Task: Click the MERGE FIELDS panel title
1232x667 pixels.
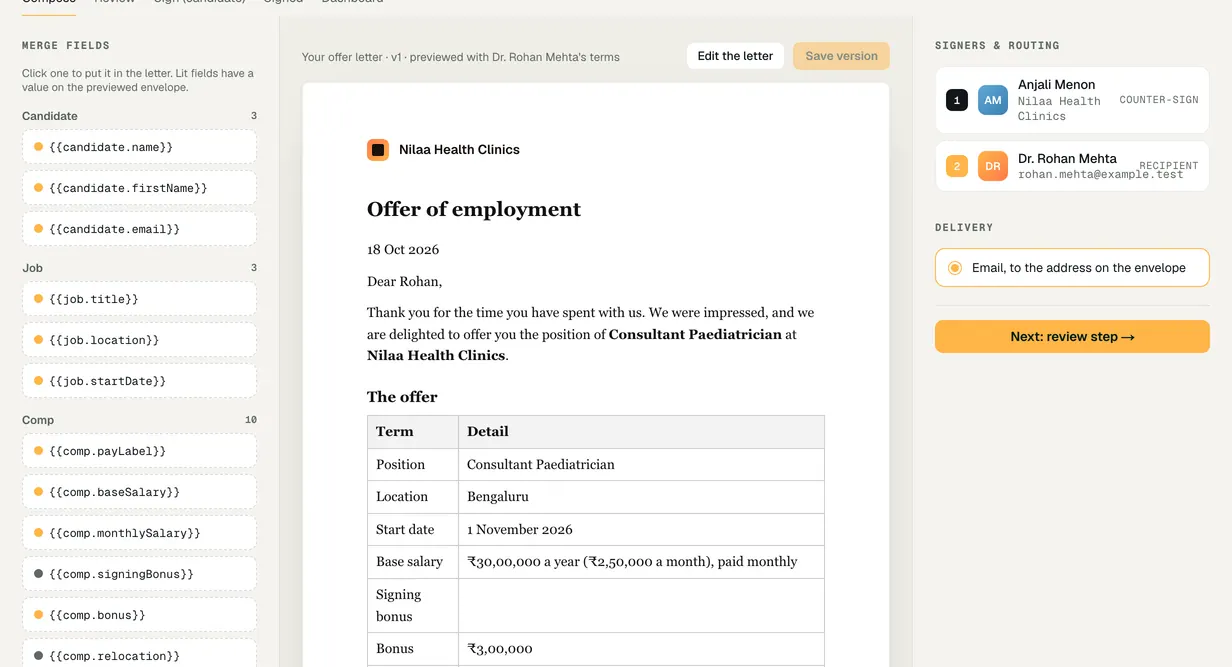Action: (66, 45)
